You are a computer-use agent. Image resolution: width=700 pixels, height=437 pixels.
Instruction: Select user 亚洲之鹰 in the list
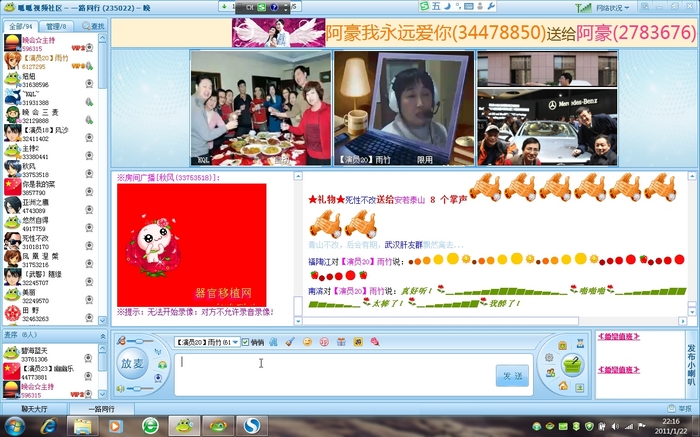(50, 206)
